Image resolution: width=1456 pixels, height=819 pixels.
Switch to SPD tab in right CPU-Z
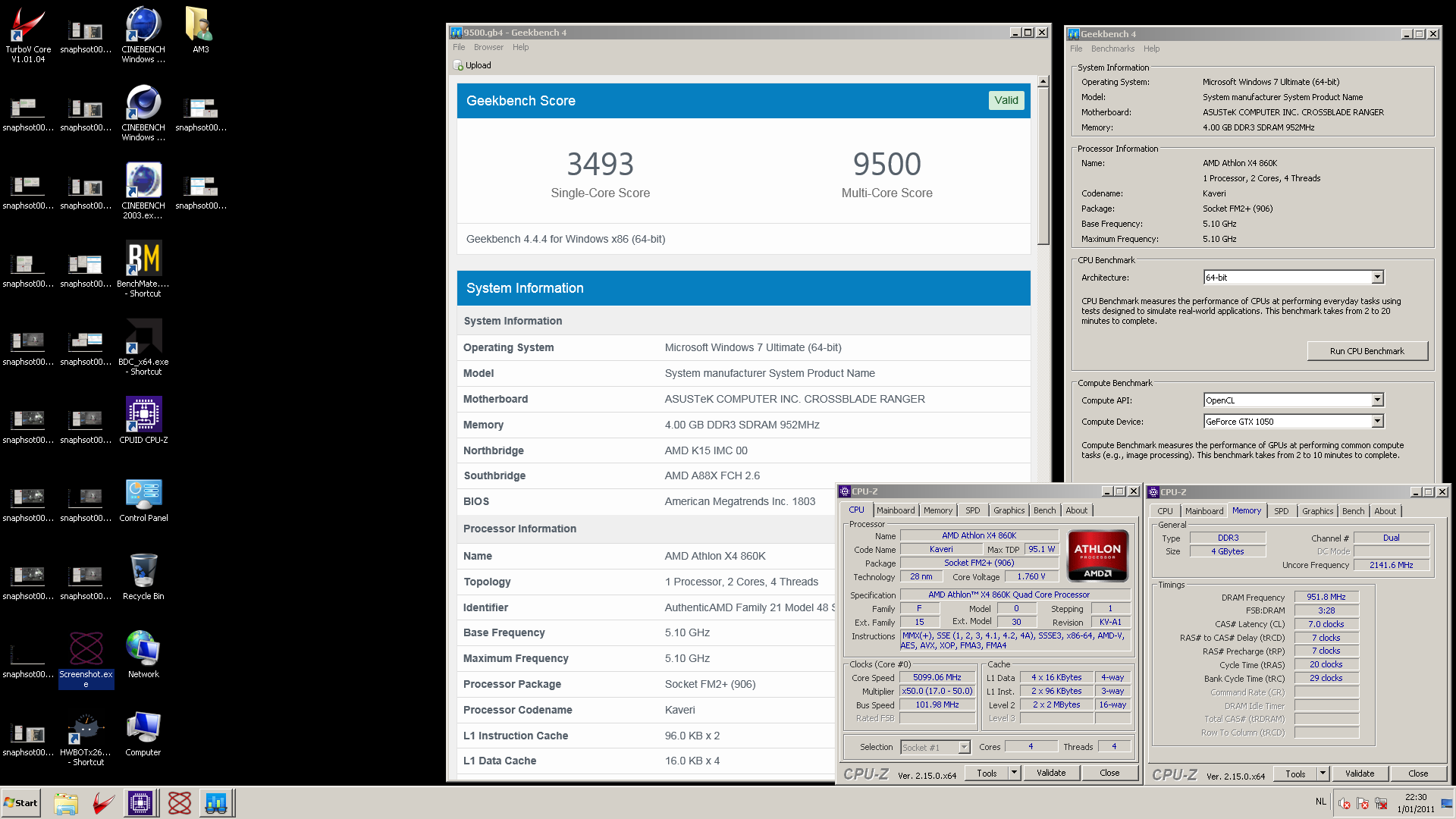click(x=1282, y=511)
